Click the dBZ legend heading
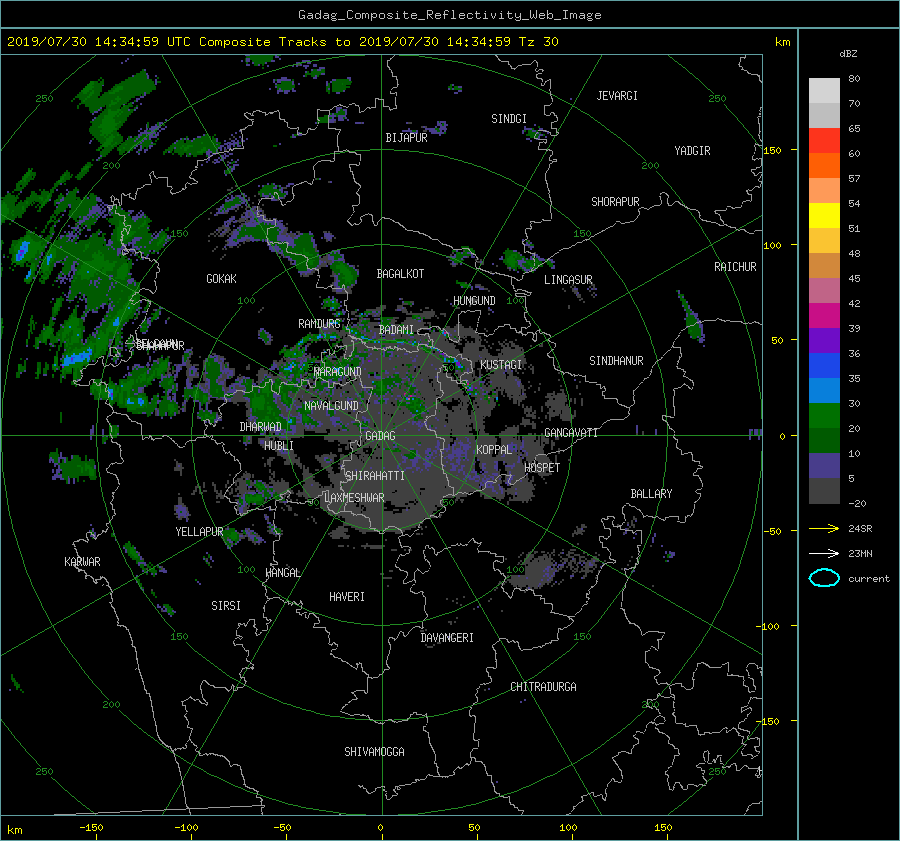Image resolution: width=900 pixels, height=841 pixels. tap(848, 53)
